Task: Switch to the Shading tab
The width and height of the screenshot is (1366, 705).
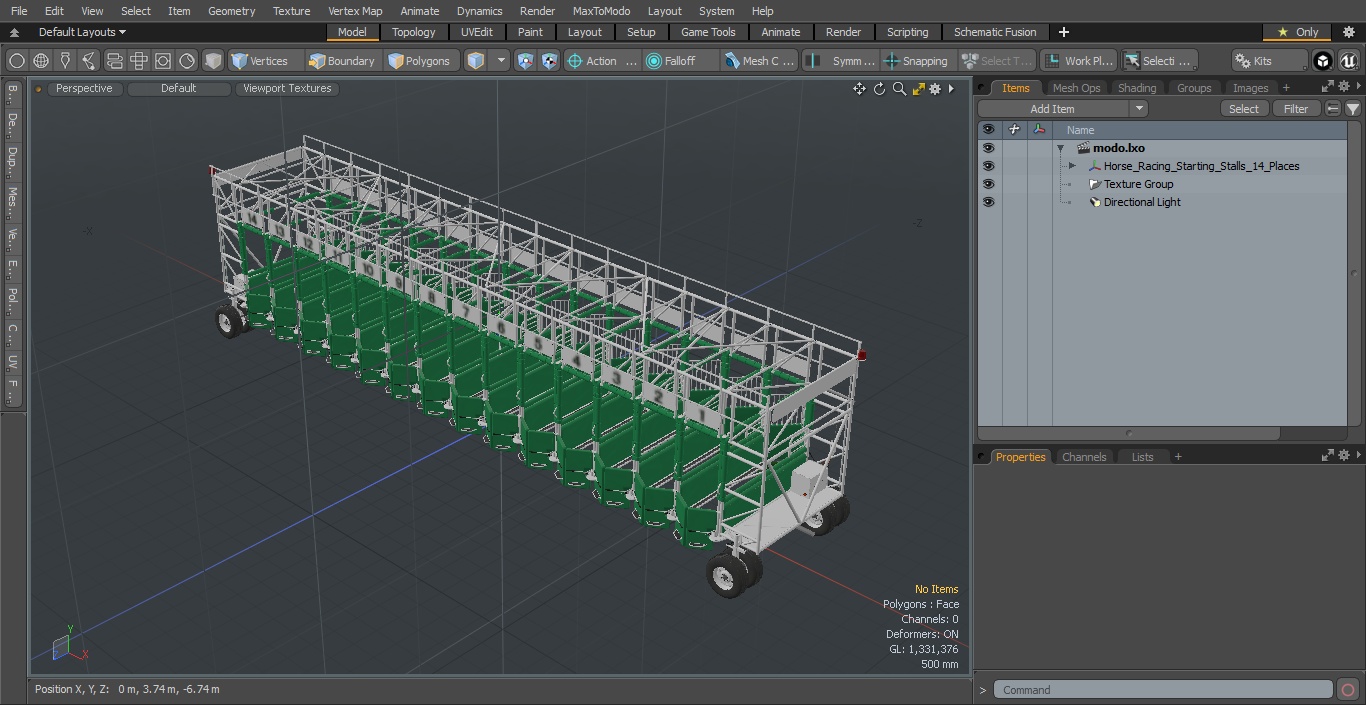Action: [x=1136, y=88]
